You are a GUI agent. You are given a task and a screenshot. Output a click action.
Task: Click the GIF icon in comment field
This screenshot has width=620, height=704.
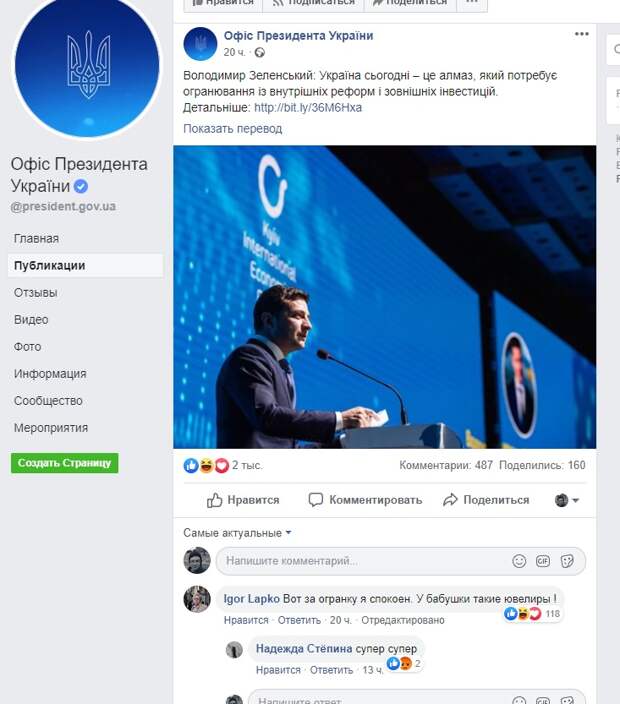click(543, 561)
